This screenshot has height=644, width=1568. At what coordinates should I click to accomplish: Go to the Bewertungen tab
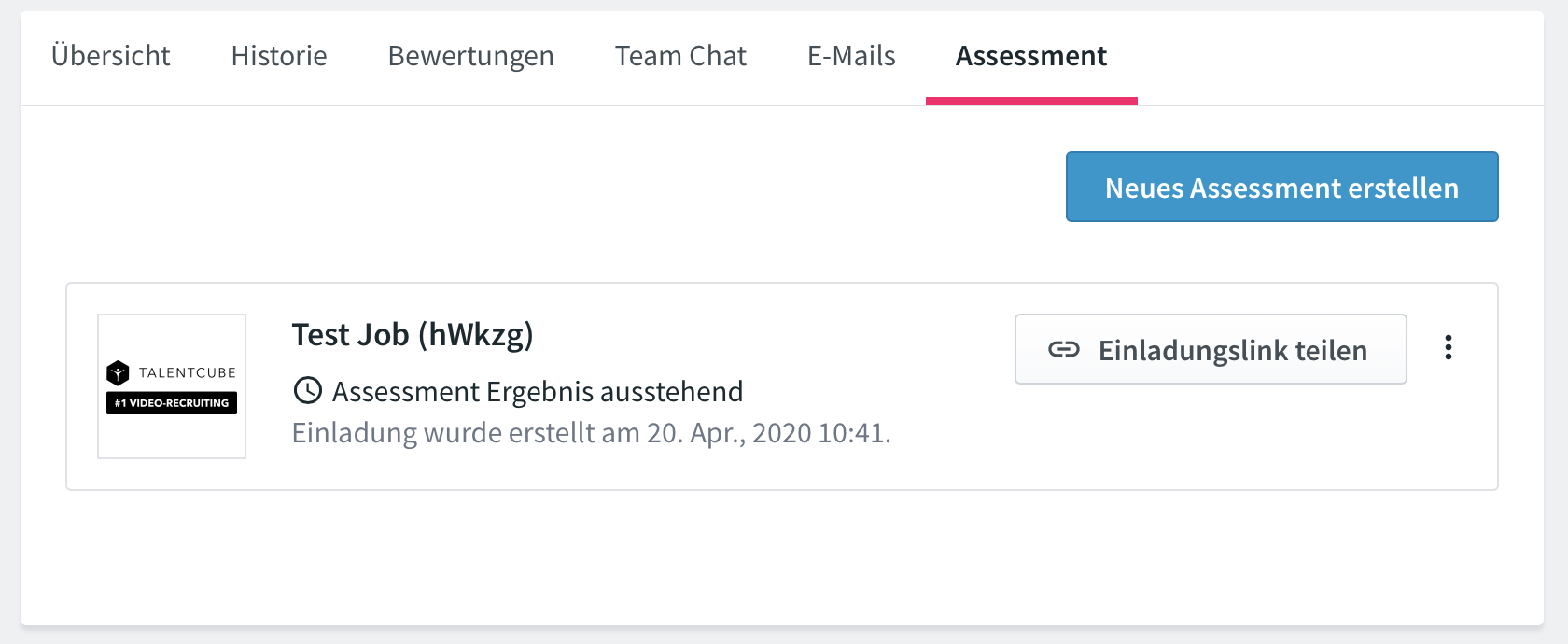pos(471,56)
